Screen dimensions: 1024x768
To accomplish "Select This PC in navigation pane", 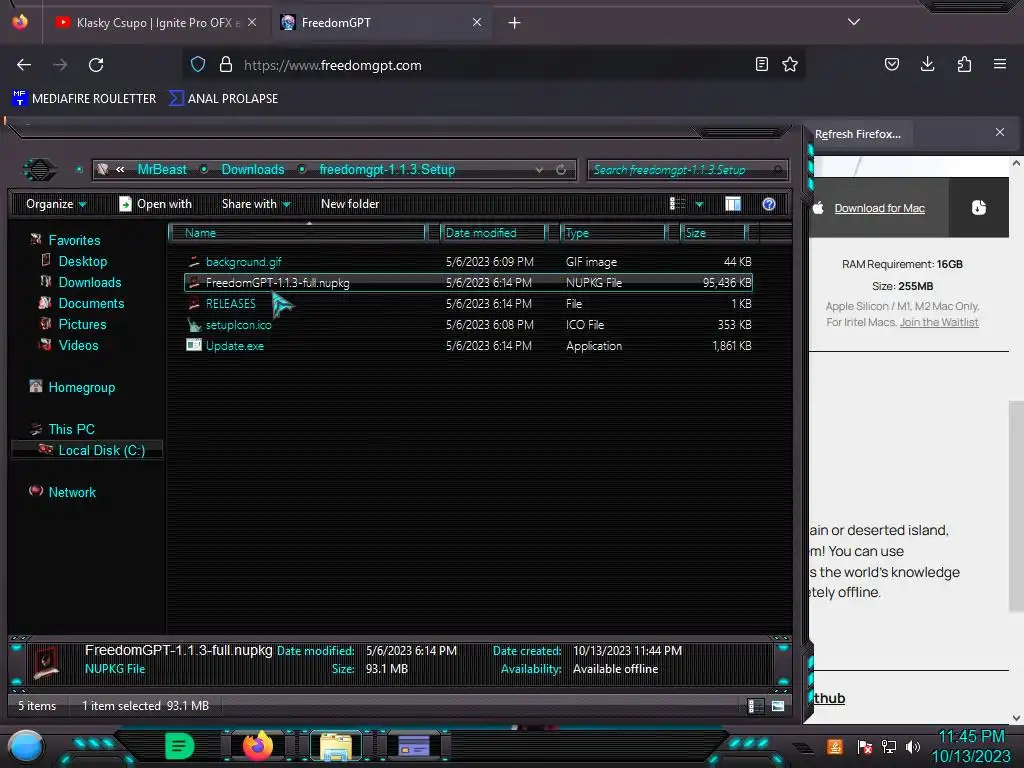I will pyautogui.click(x=71, y=429).
